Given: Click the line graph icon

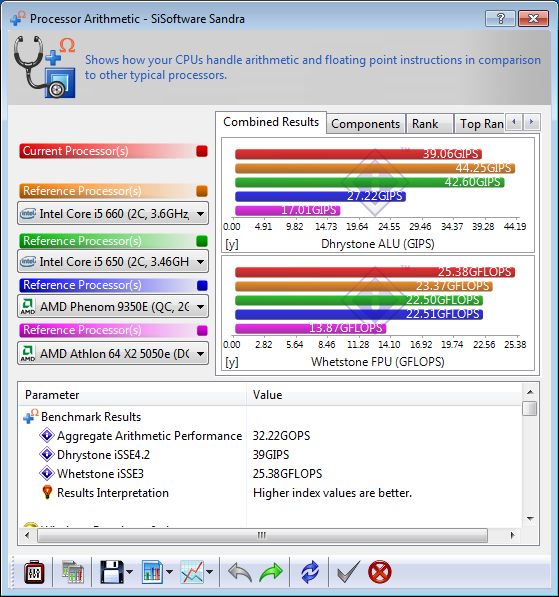Looking at the screenshot, I should [192, 572].
